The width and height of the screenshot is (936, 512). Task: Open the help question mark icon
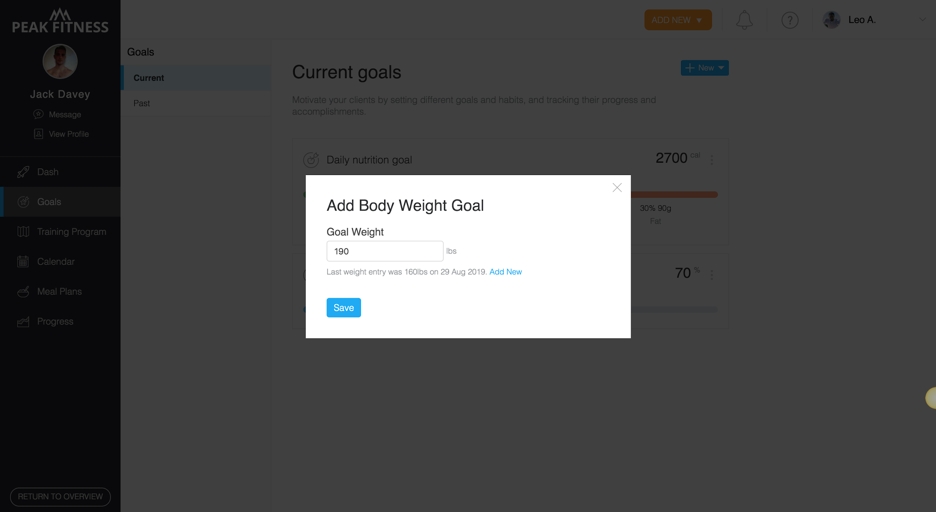pos(790,20)
